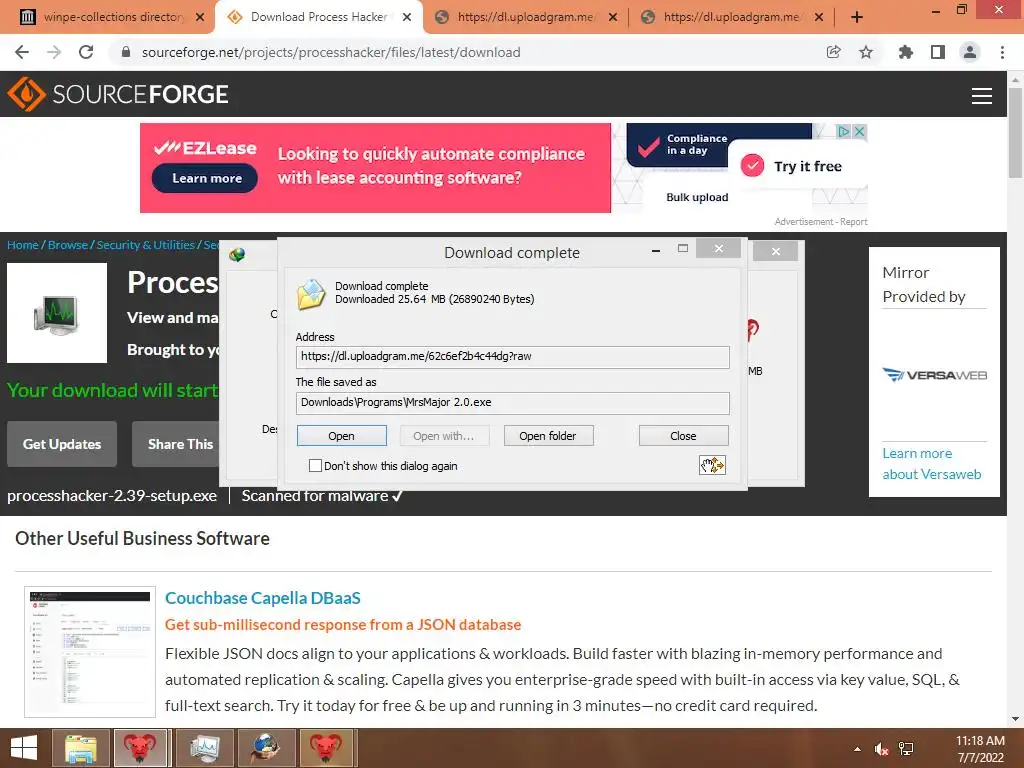Open the Browse breadcrumb link
Screen dimensions: 1024x768
pyautogui.click(x=68, y=245)
